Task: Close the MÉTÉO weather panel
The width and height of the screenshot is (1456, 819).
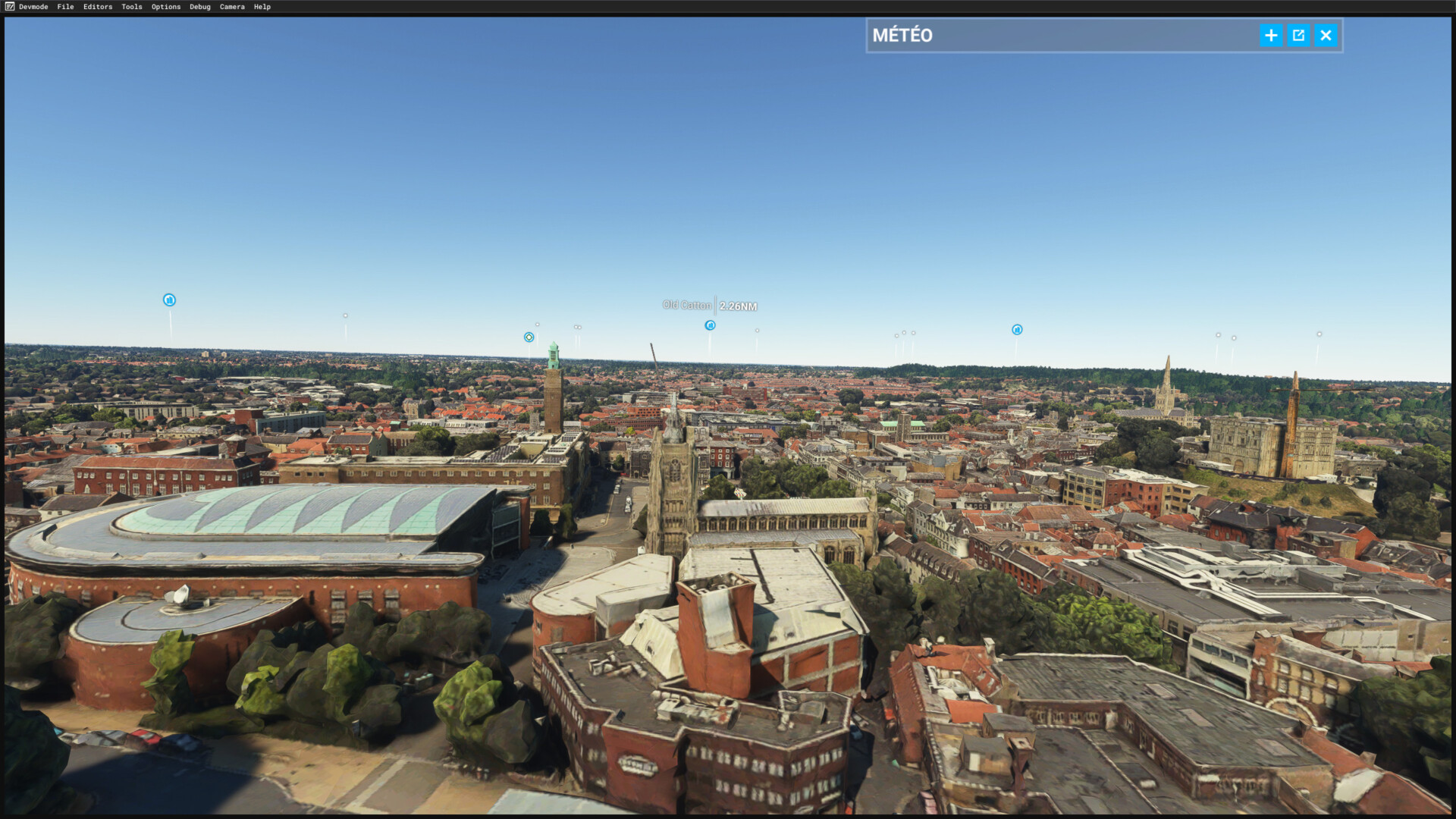Action: [1326, 35]
